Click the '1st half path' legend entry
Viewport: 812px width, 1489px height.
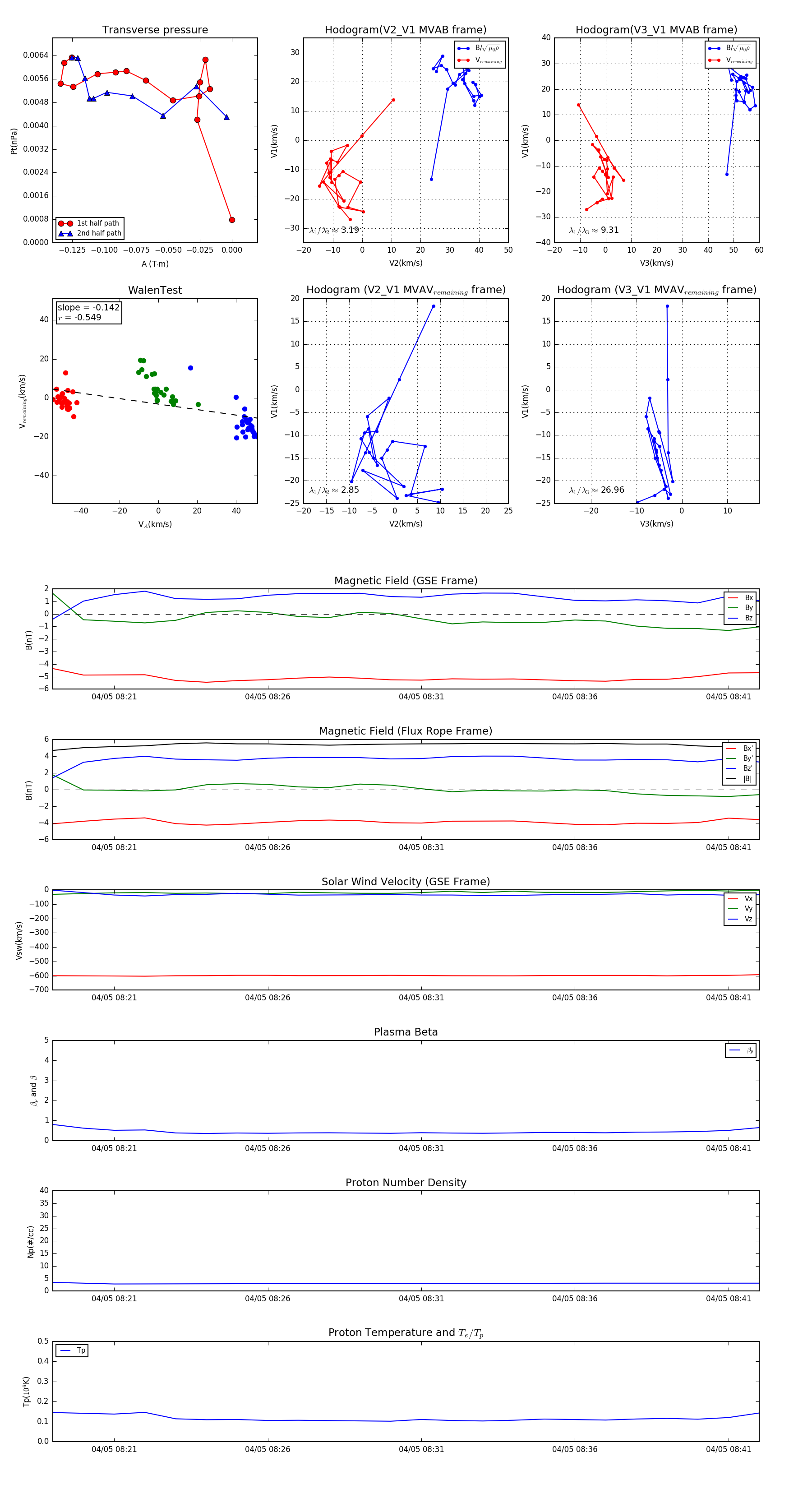[90, 223]
